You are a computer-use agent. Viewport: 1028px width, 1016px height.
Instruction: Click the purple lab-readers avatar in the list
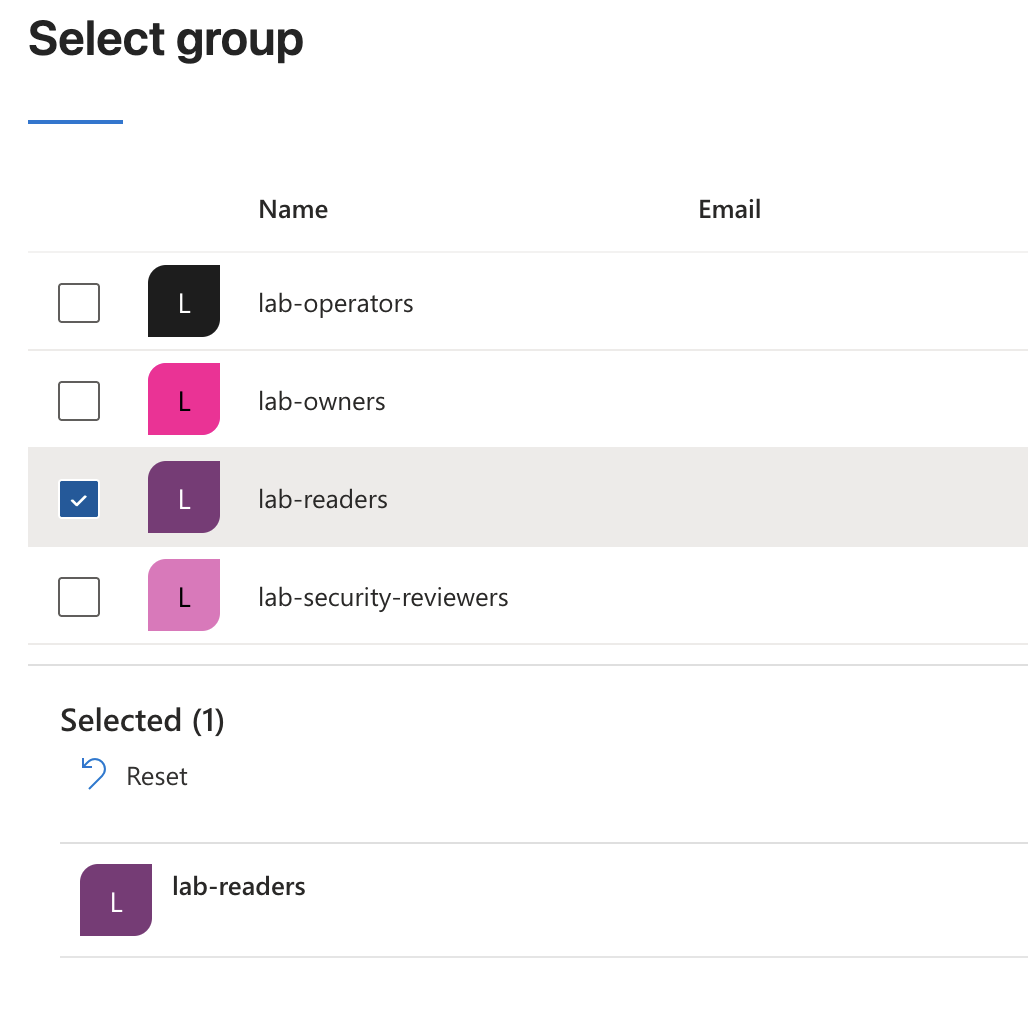[184, 497]
